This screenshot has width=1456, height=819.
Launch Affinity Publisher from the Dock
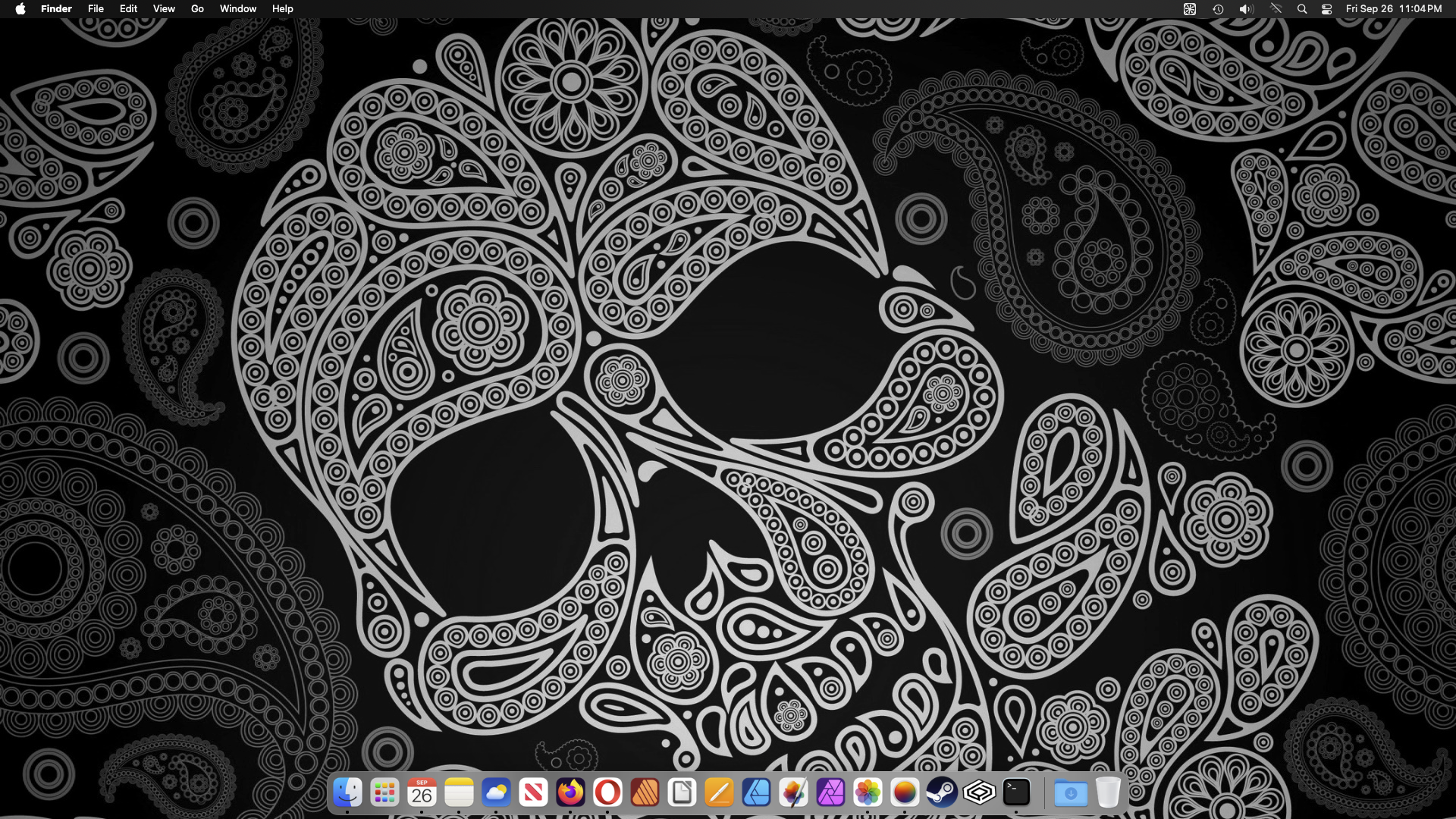coord(645,793)
